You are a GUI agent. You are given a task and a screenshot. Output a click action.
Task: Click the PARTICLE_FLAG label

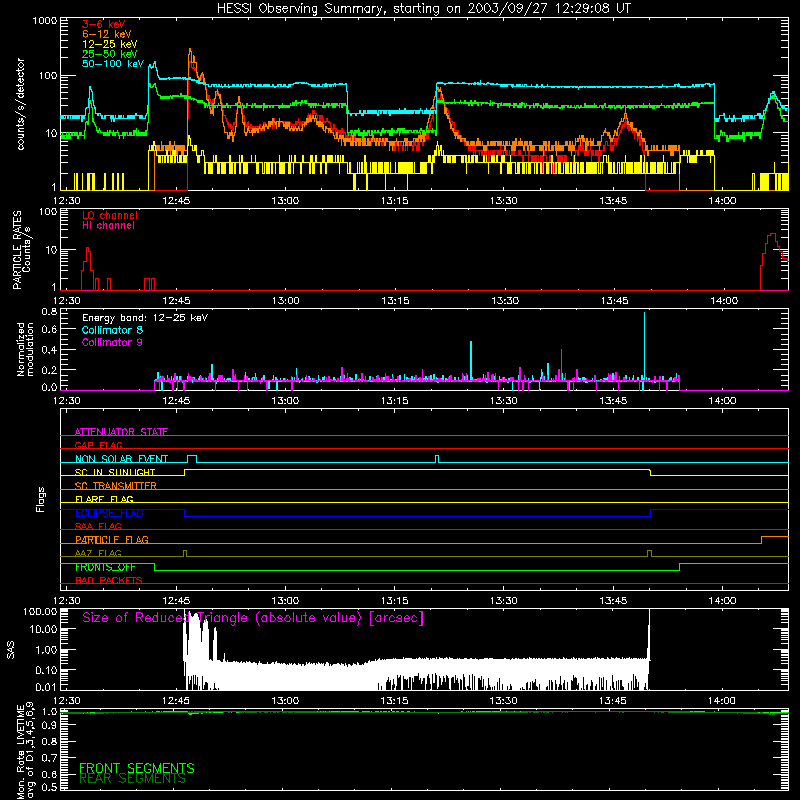click(112, 539)
